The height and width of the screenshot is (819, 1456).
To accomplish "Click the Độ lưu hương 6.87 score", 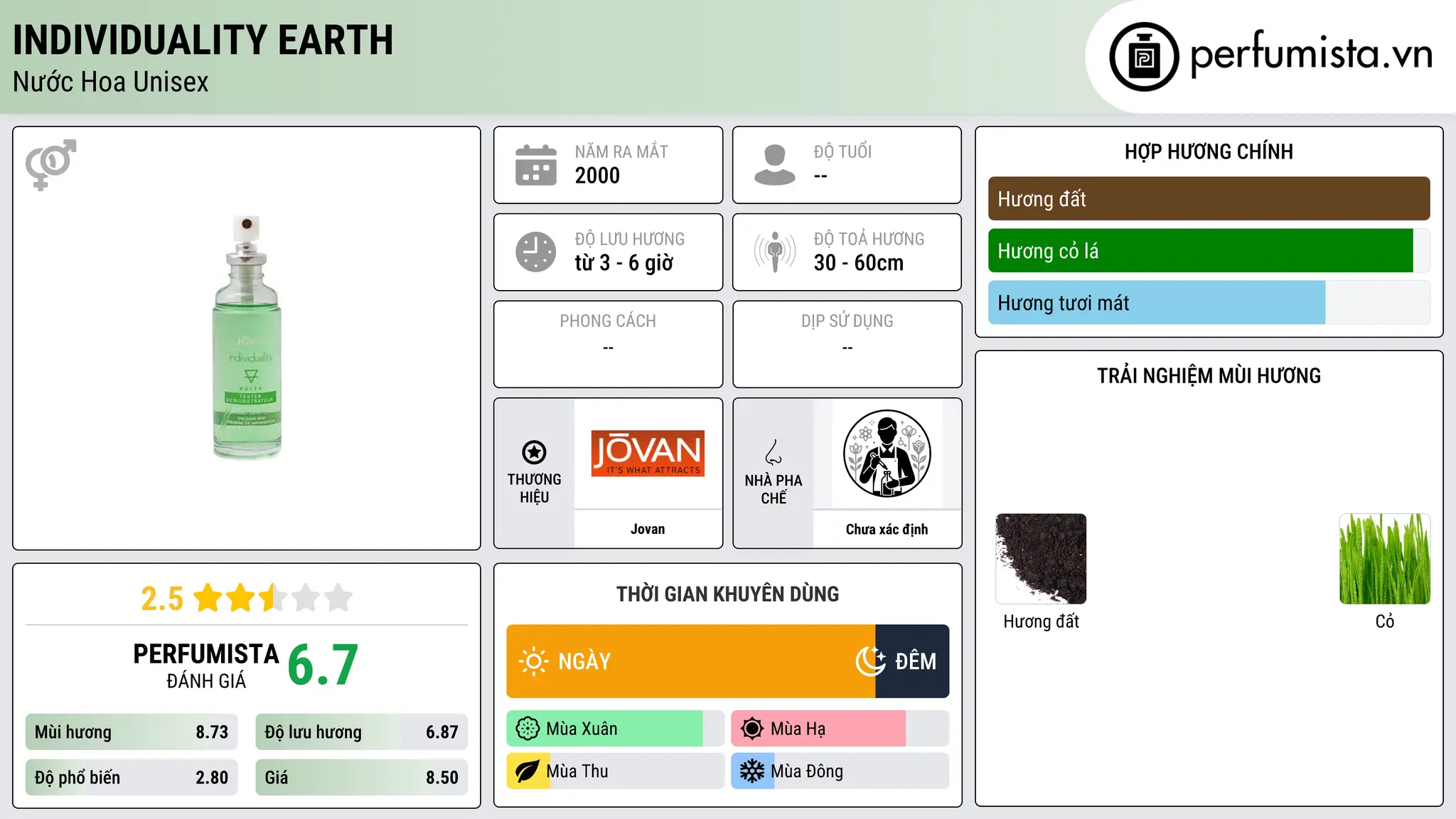I will point(362,732).
